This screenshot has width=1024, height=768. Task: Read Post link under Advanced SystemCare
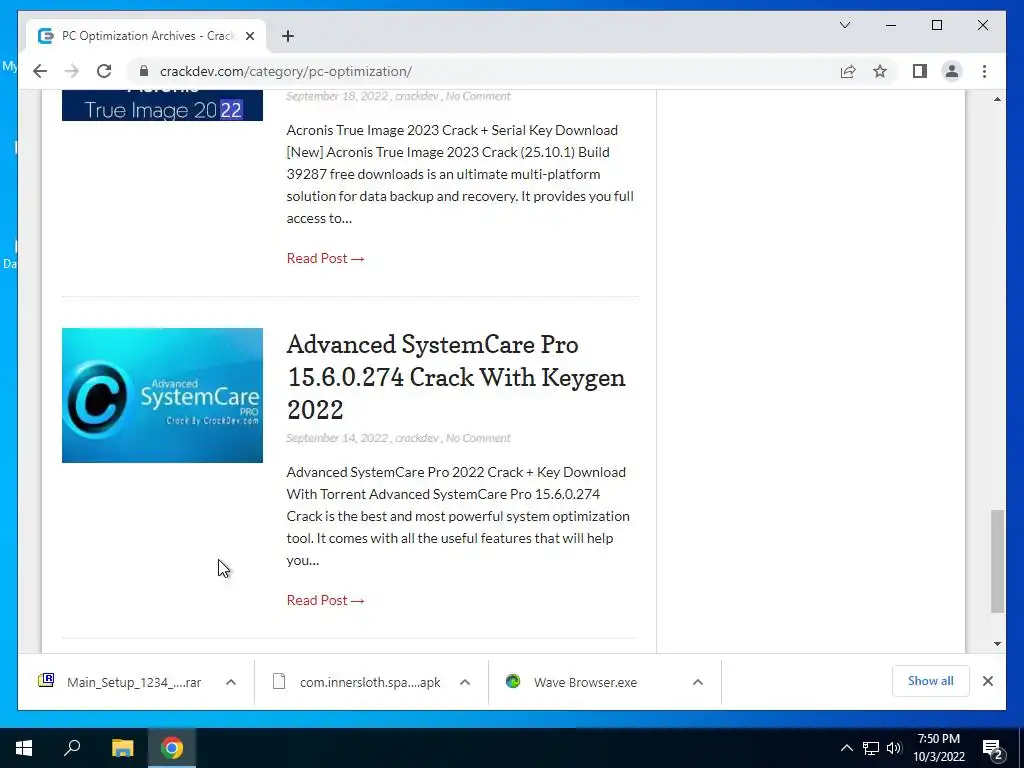(325, 600)
